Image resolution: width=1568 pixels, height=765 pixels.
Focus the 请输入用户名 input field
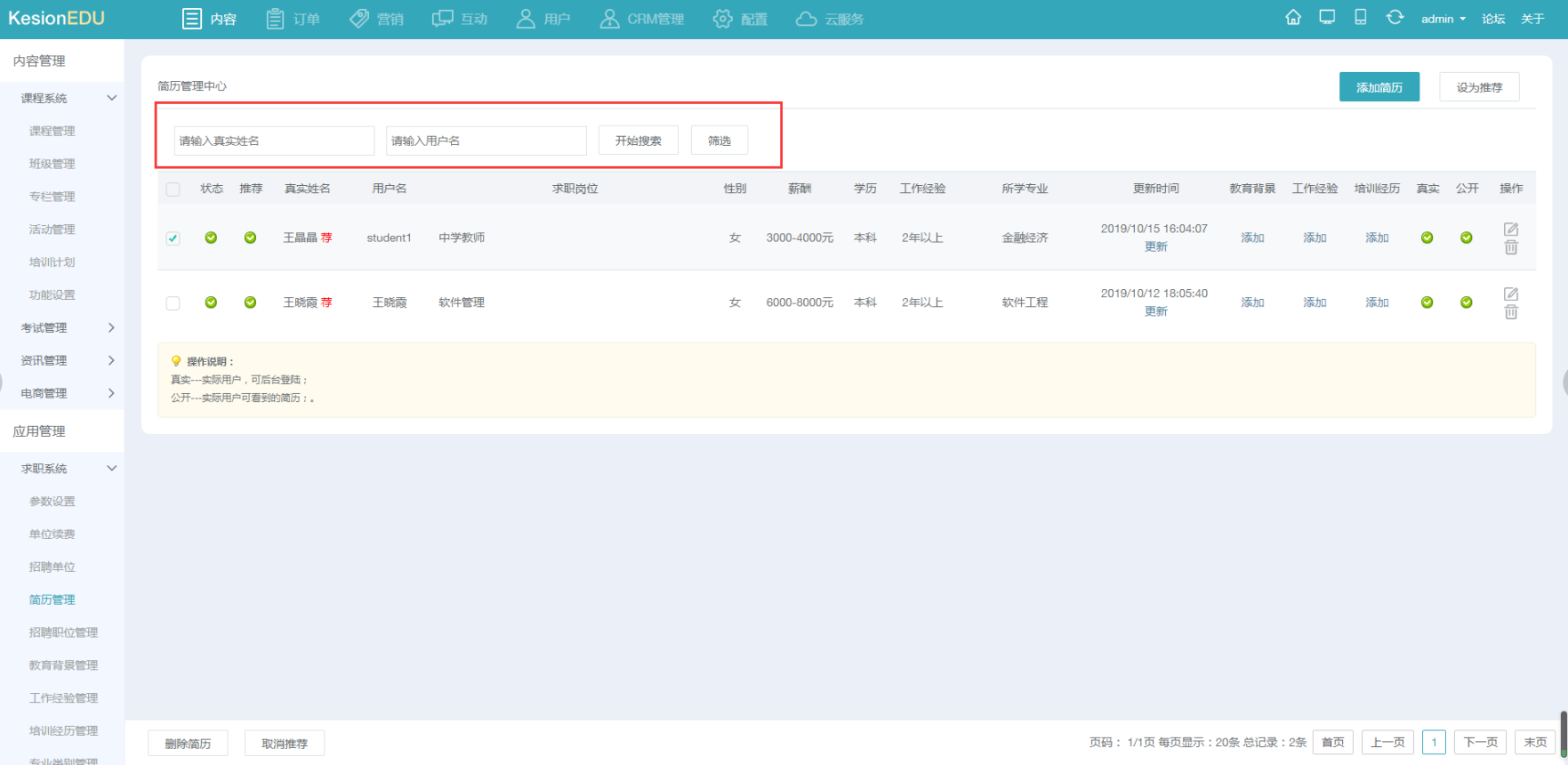tap(486, 141)
